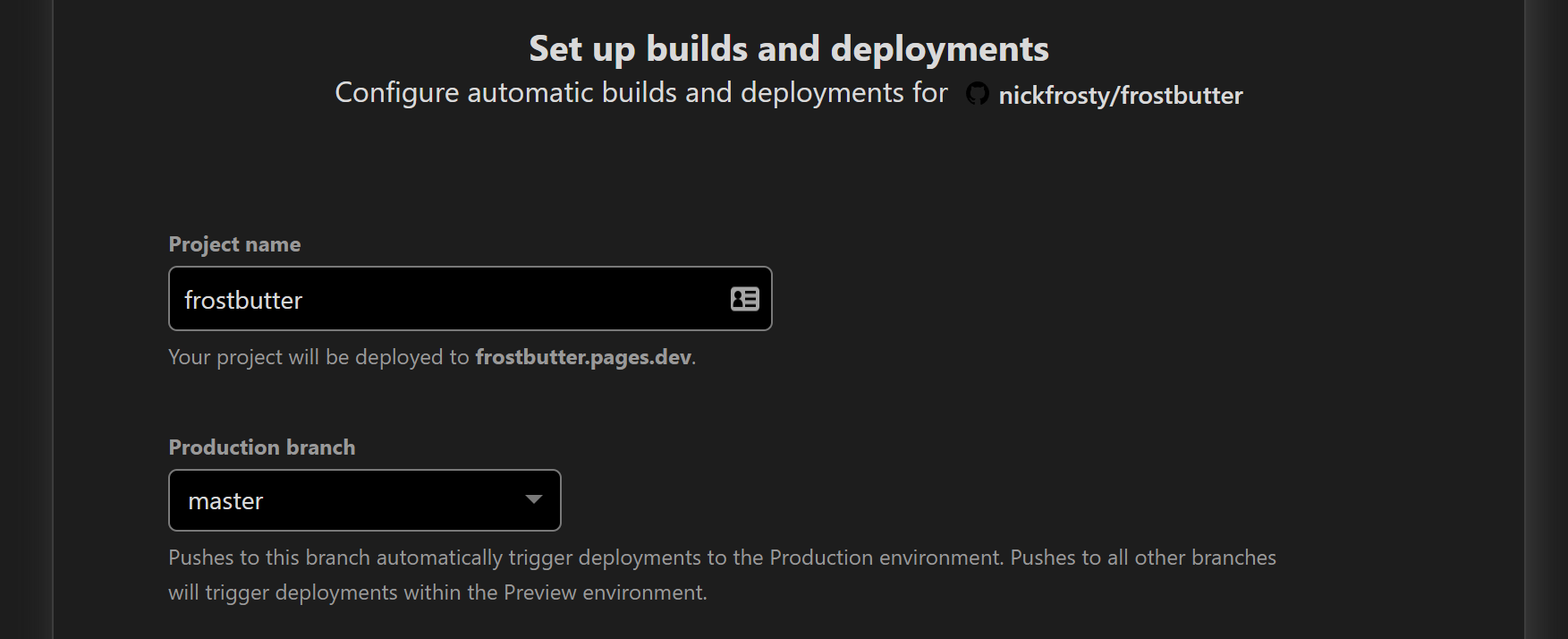Click the Set up builds and deployments heading
Viewport: 1568px width, 639px height.
click(x=789, y=48)
